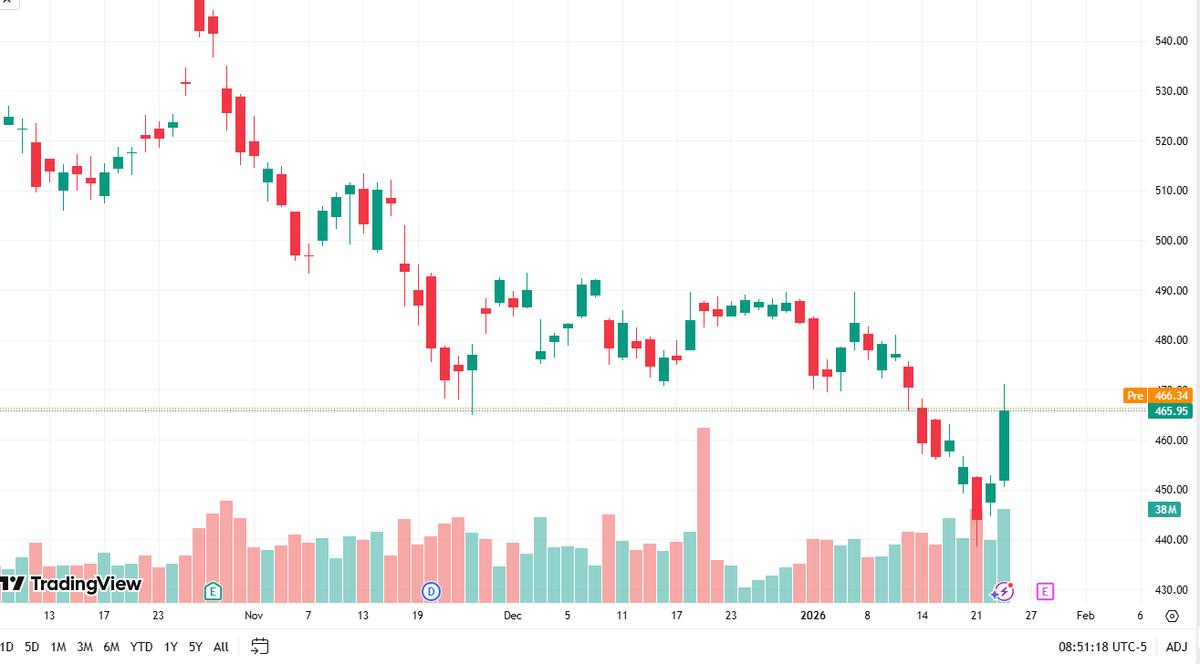Click the 465.95 current price label
This screenshot has height=664, width=1200.
tap(1163, 411)
